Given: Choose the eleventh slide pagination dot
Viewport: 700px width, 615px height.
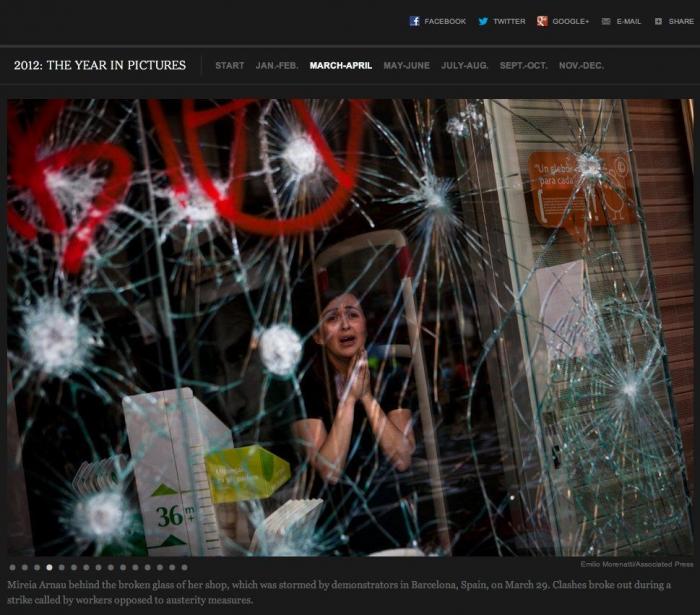Looking at the screenshot, I should tap(135, 567).
